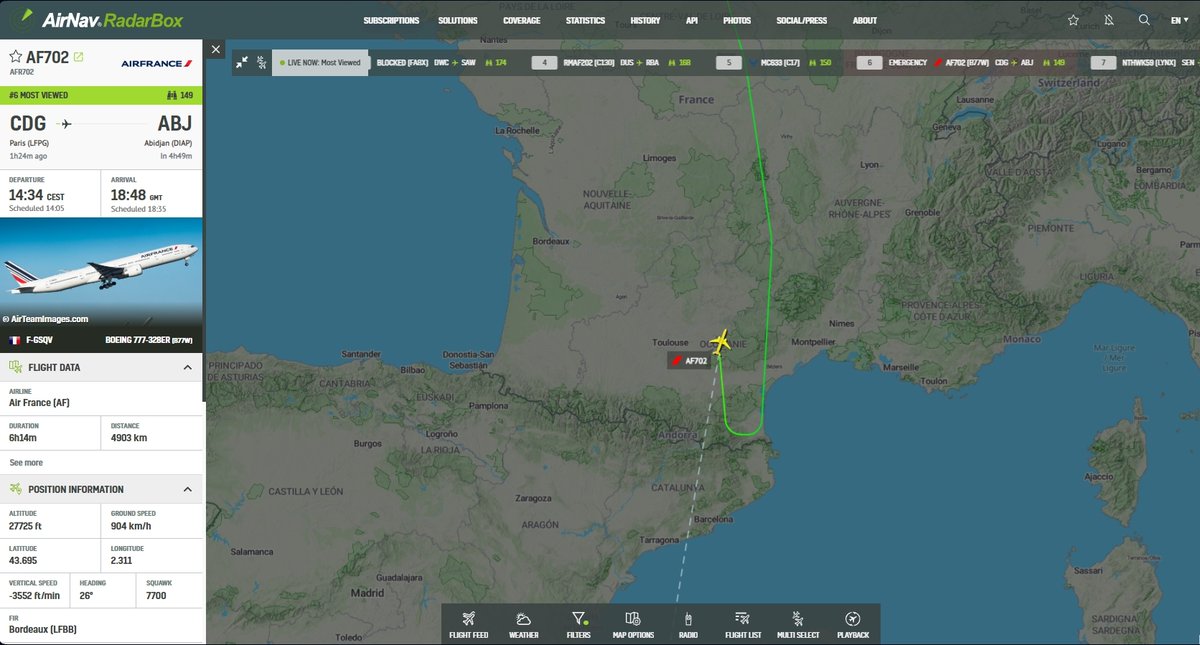Click the left panel scrollbar

(x=204, y=220)
